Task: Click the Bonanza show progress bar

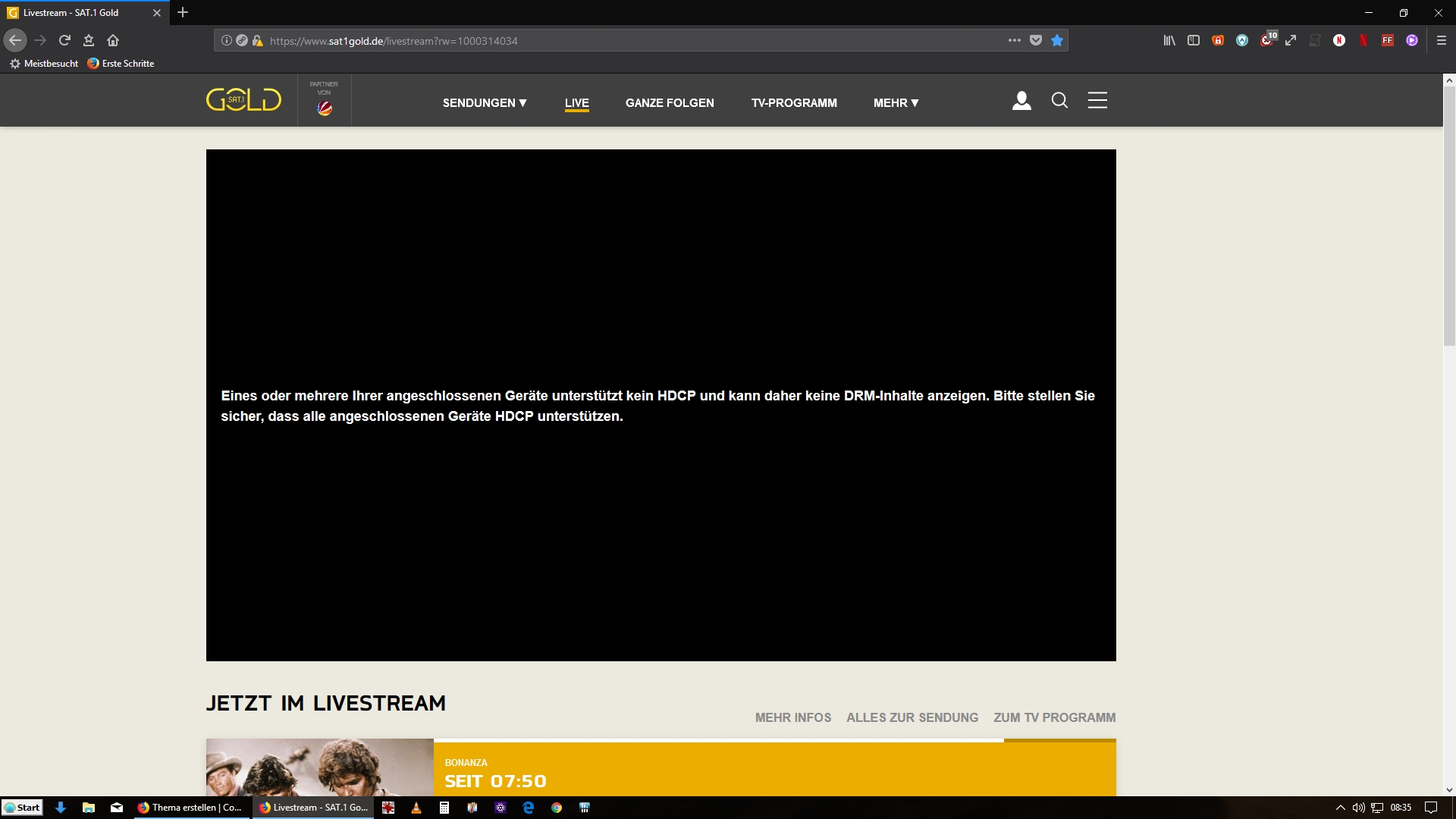Action: [773, 741]
